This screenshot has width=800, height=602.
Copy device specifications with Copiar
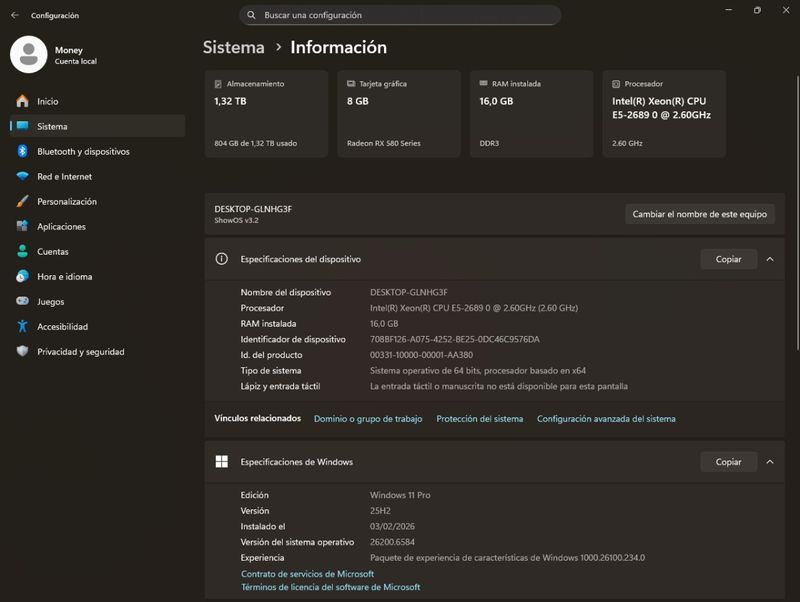[728, 259]
